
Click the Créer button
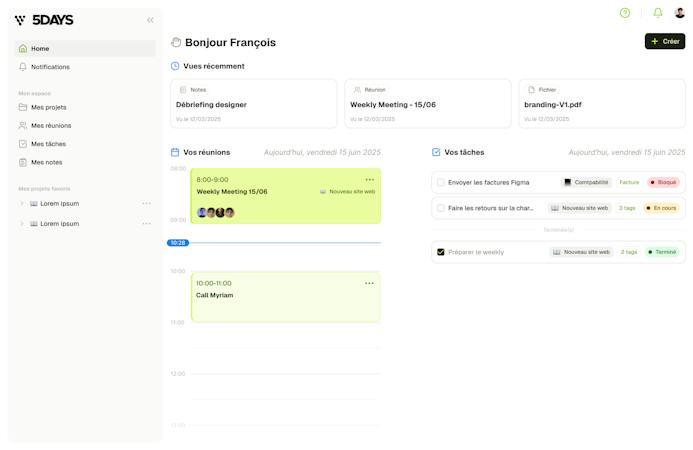pyautogui.click(x=664, y=41)
